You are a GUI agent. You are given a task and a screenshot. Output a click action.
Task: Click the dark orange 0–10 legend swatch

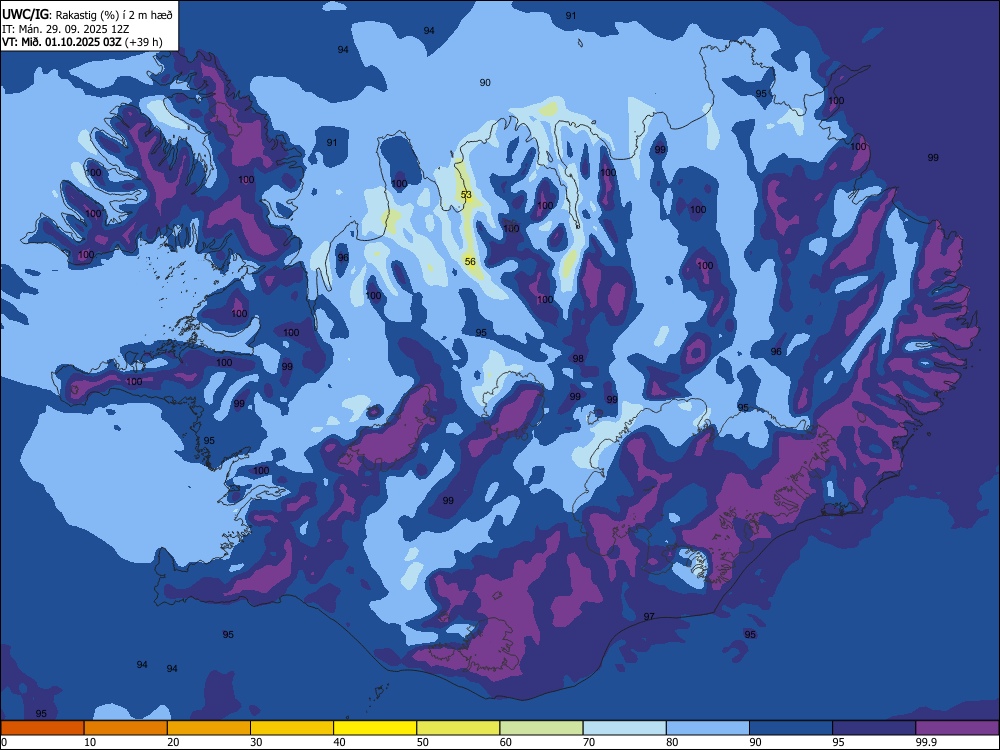pyautogui.click(x=42, y=728)
